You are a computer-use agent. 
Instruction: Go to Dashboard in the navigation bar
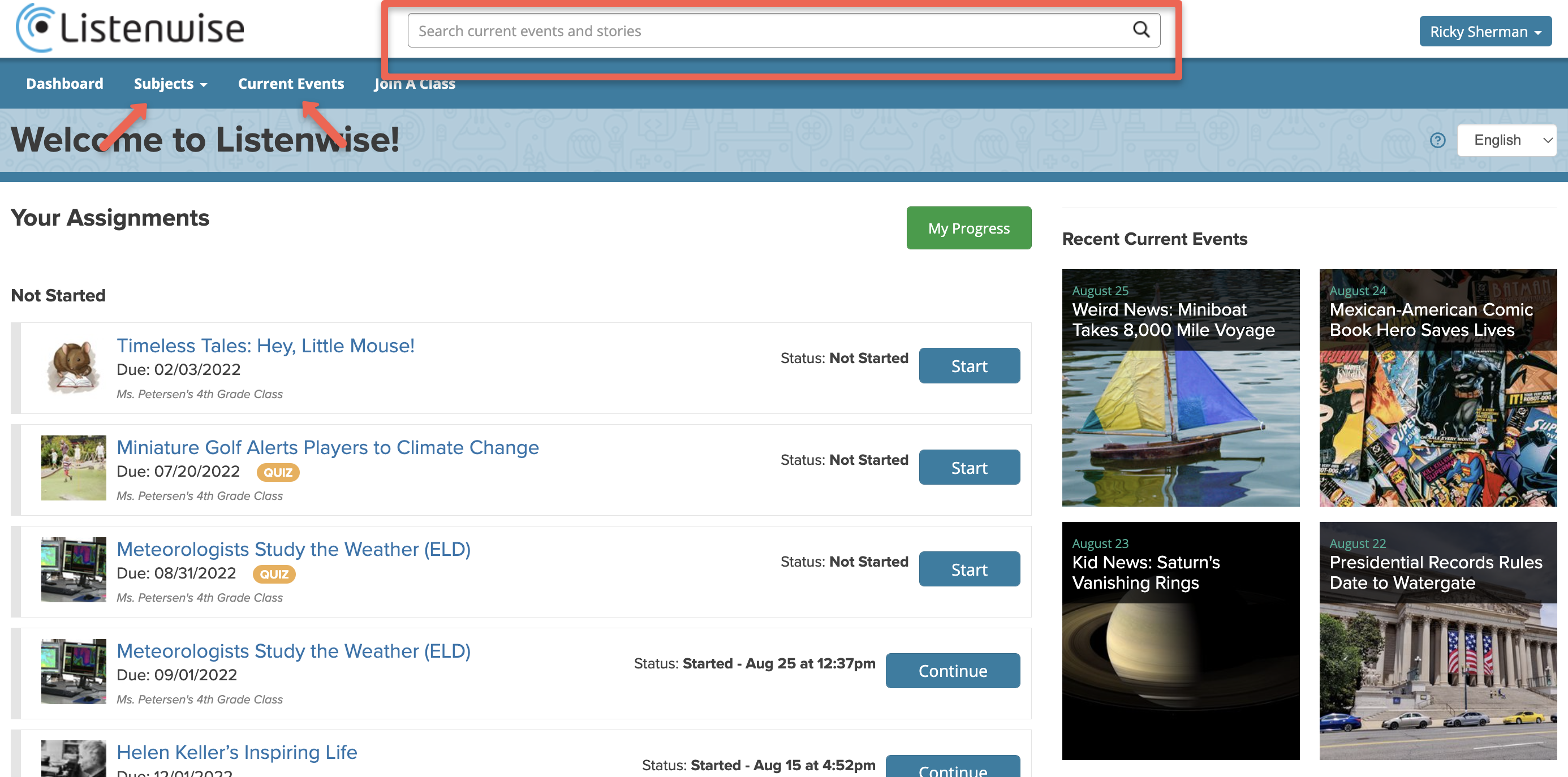pyautogui.click(x=64, y=83)
